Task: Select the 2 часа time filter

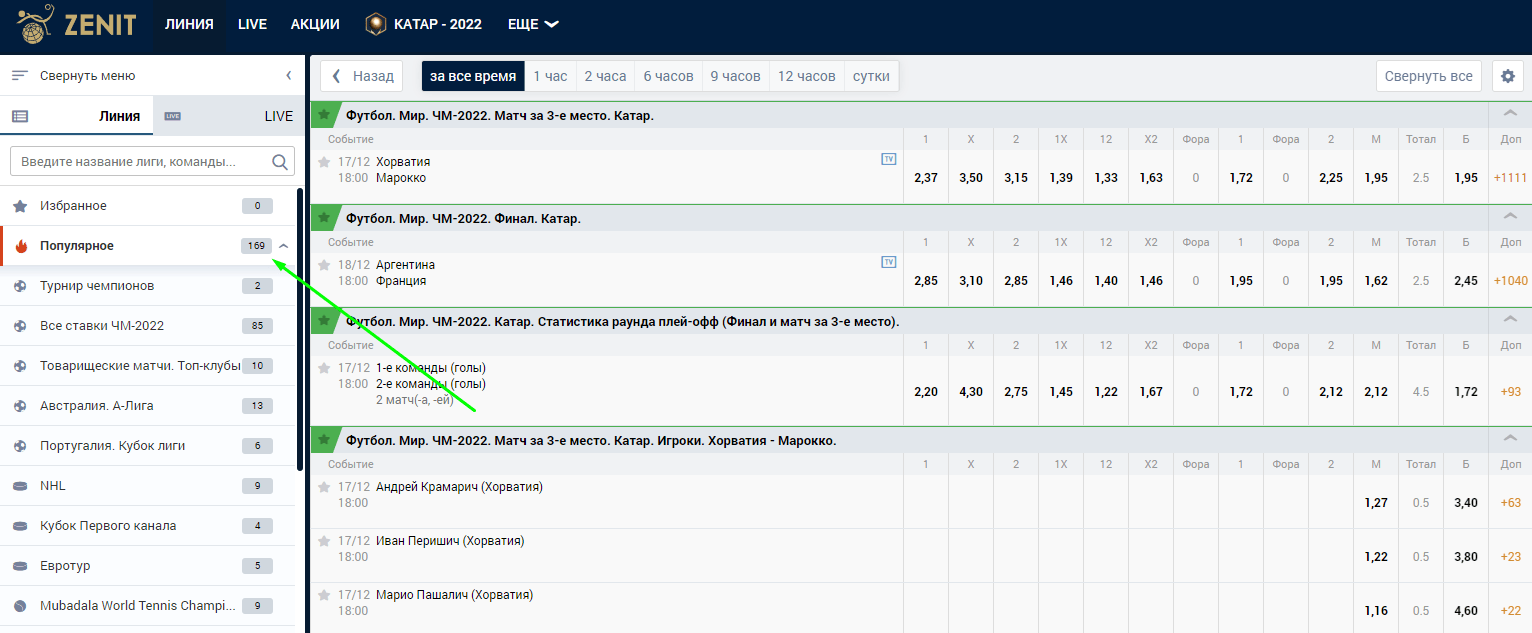Action: pyautogui.click(x=606, y=76)
